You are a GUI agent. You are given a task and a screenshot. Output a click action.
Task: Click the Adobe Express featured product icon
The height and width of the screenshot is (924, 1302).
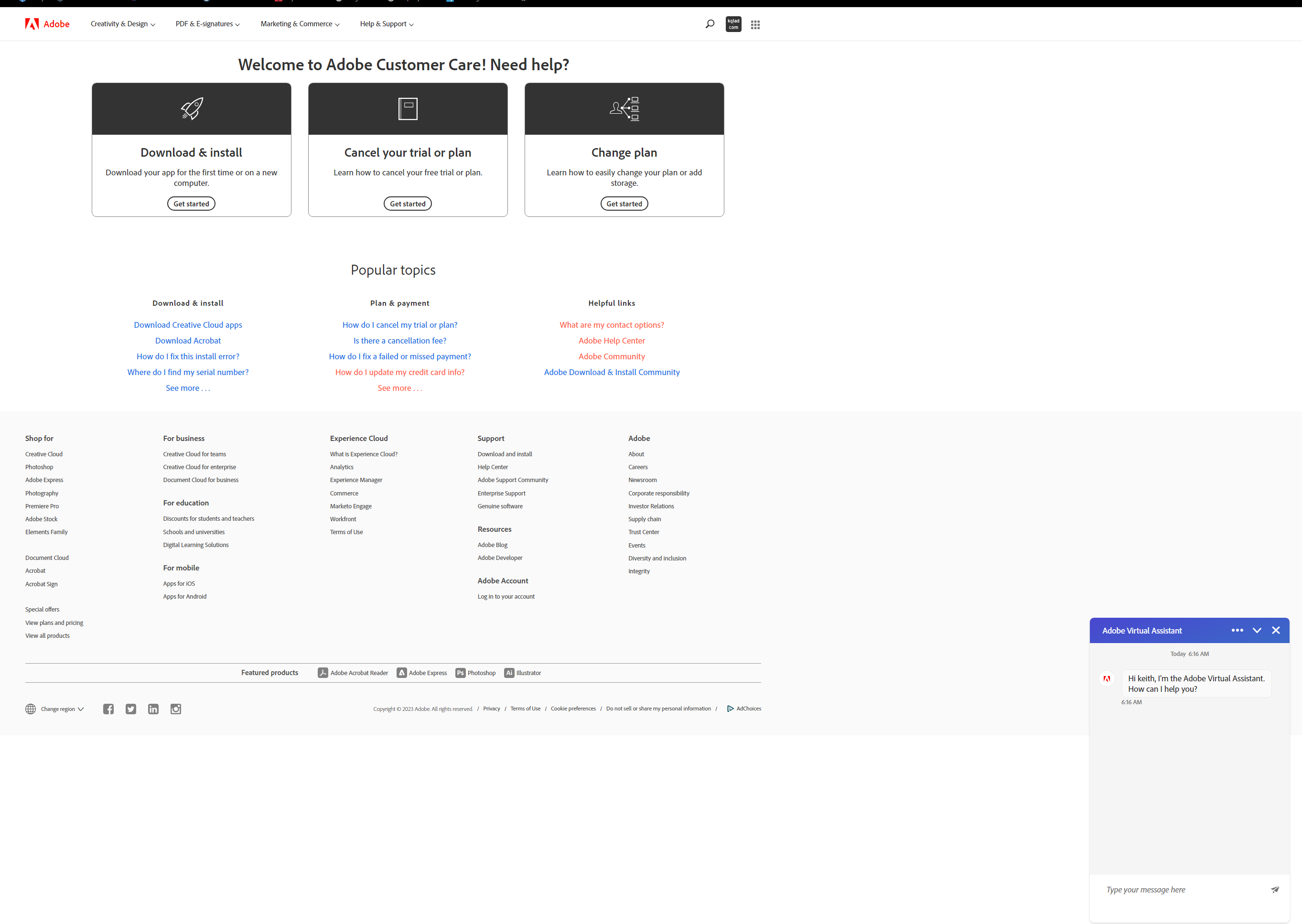[x=402, y=673]
